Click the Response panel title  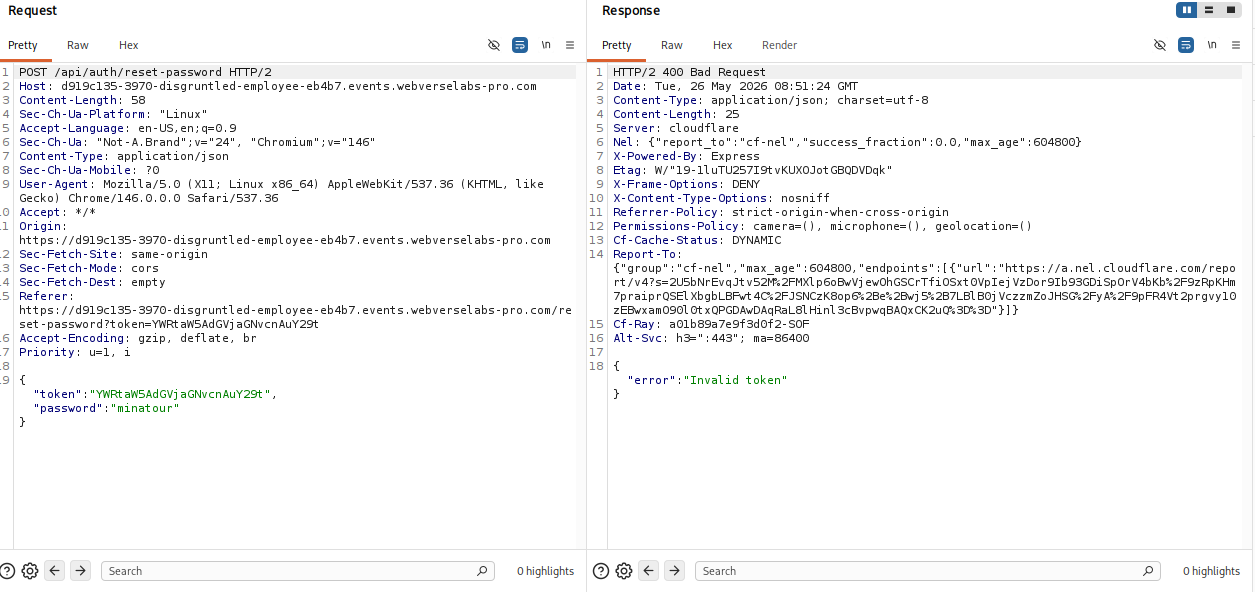(x=631, y=10)
